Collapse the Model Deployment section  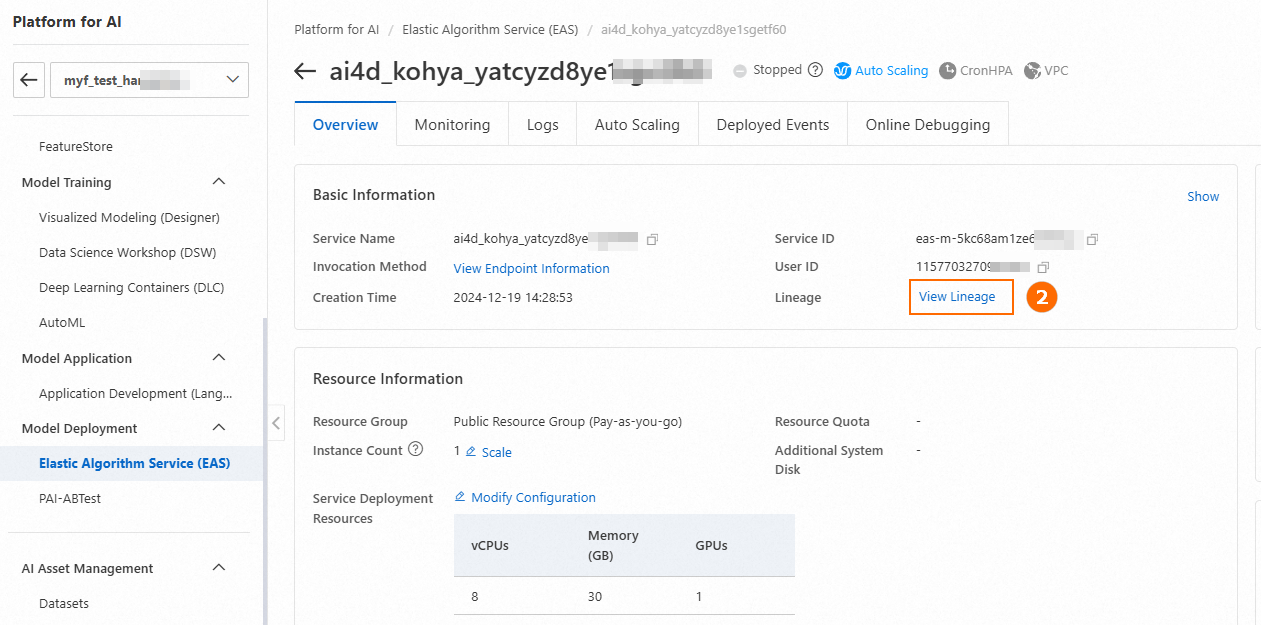point(219,428)
